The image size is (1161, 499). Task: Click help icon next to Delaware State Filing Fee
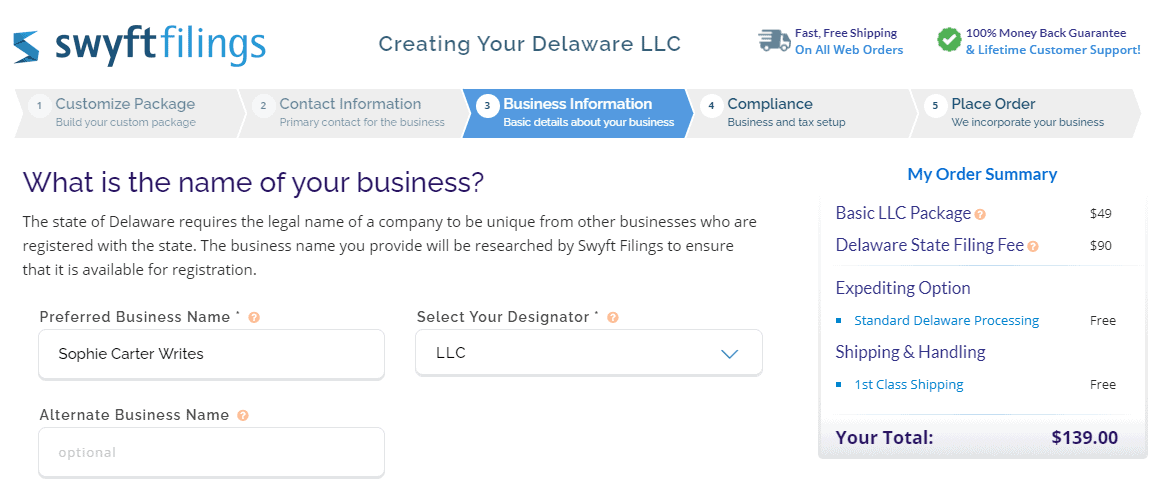point(1033,246)
